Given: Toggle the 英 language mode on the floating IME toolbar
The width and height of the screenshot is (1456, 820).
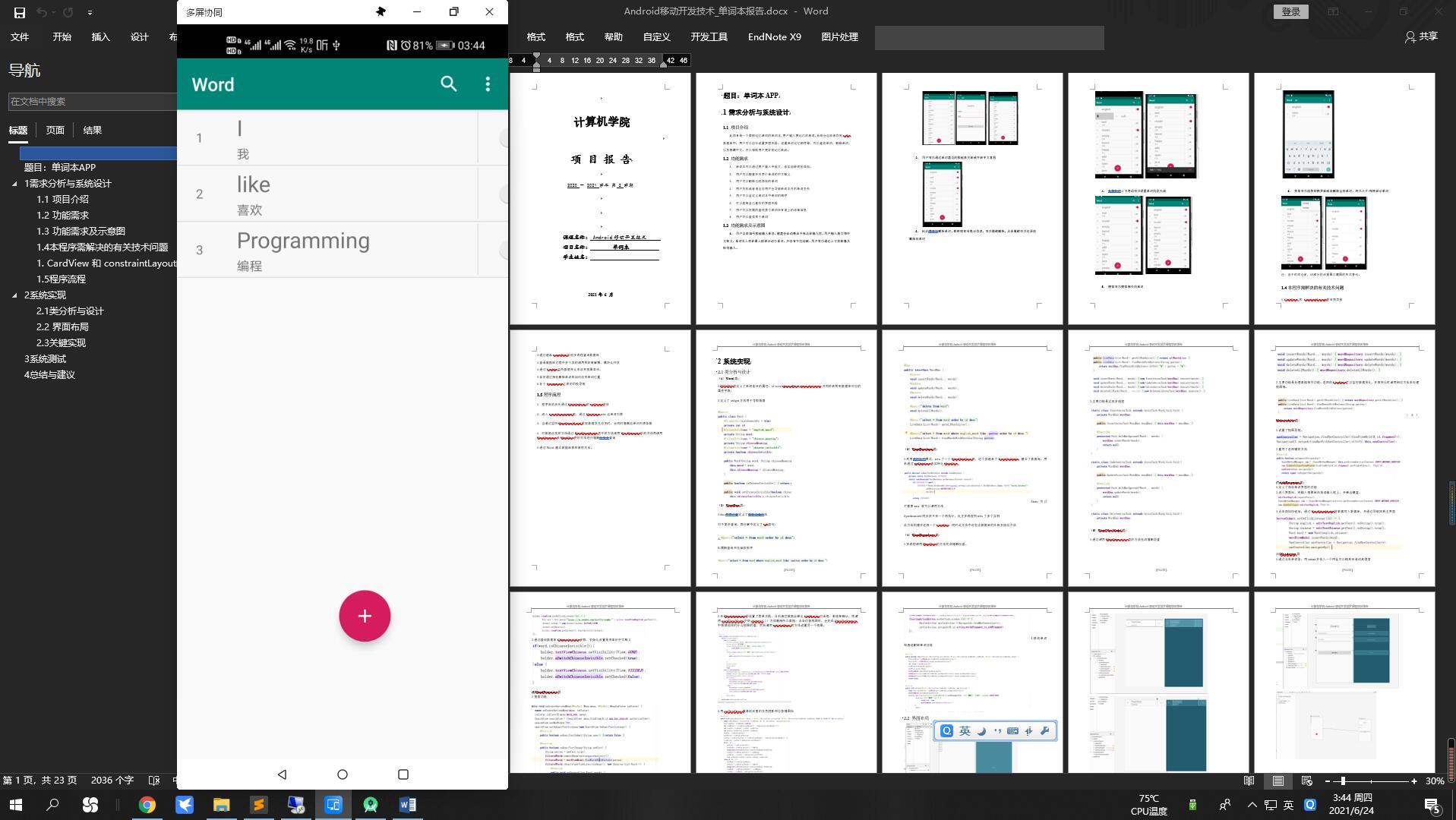Looking at the screenshot, I should 965,730.
